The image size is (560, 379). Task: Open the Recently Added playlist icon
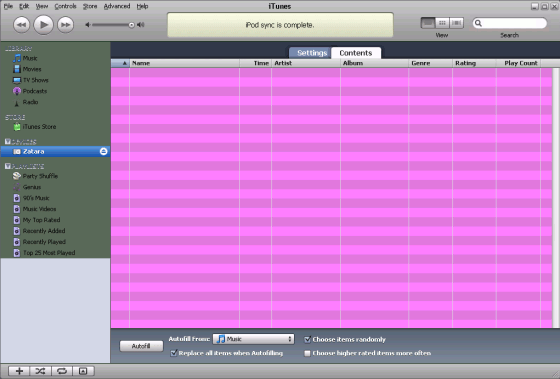click(x=17, y=231)
